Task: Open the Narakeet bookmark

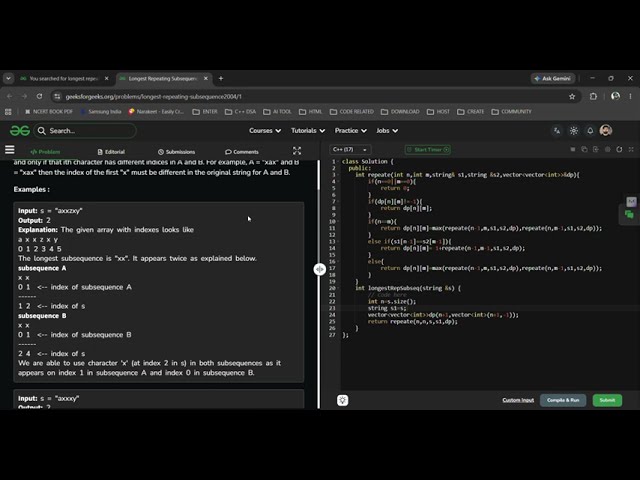Action: (156, 111)
